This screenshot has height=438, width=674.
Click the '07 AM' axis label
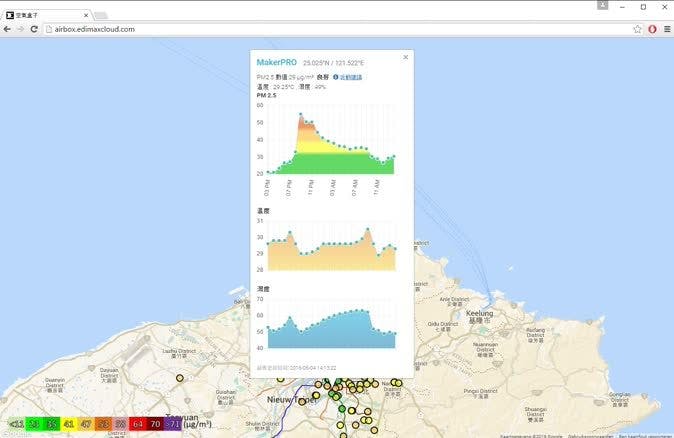click(x=354, y=188)
